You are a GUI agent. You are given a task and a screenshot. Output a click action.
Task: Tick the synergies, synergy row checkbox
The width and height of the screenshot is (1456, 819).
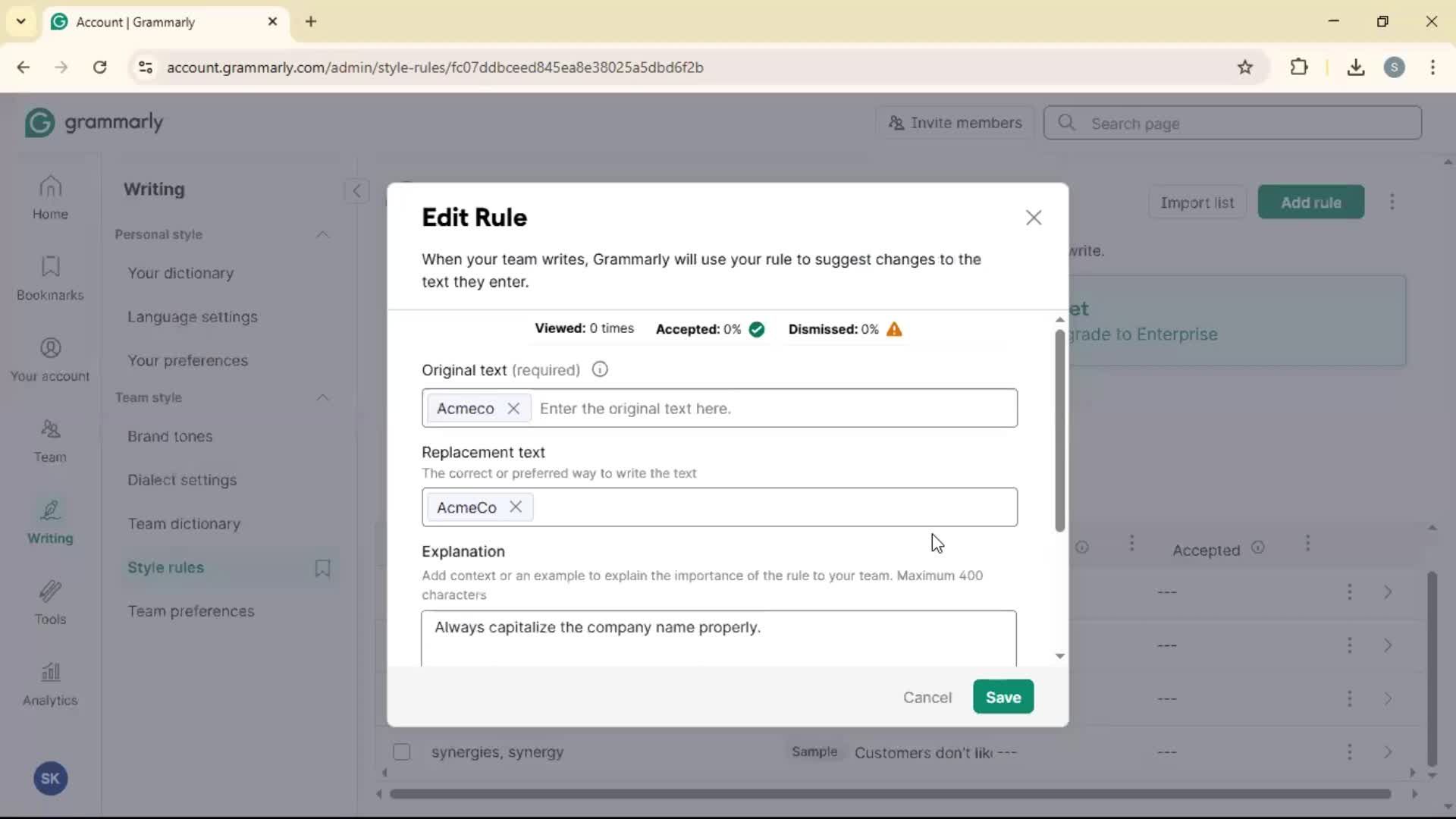[x=402, y=752]
